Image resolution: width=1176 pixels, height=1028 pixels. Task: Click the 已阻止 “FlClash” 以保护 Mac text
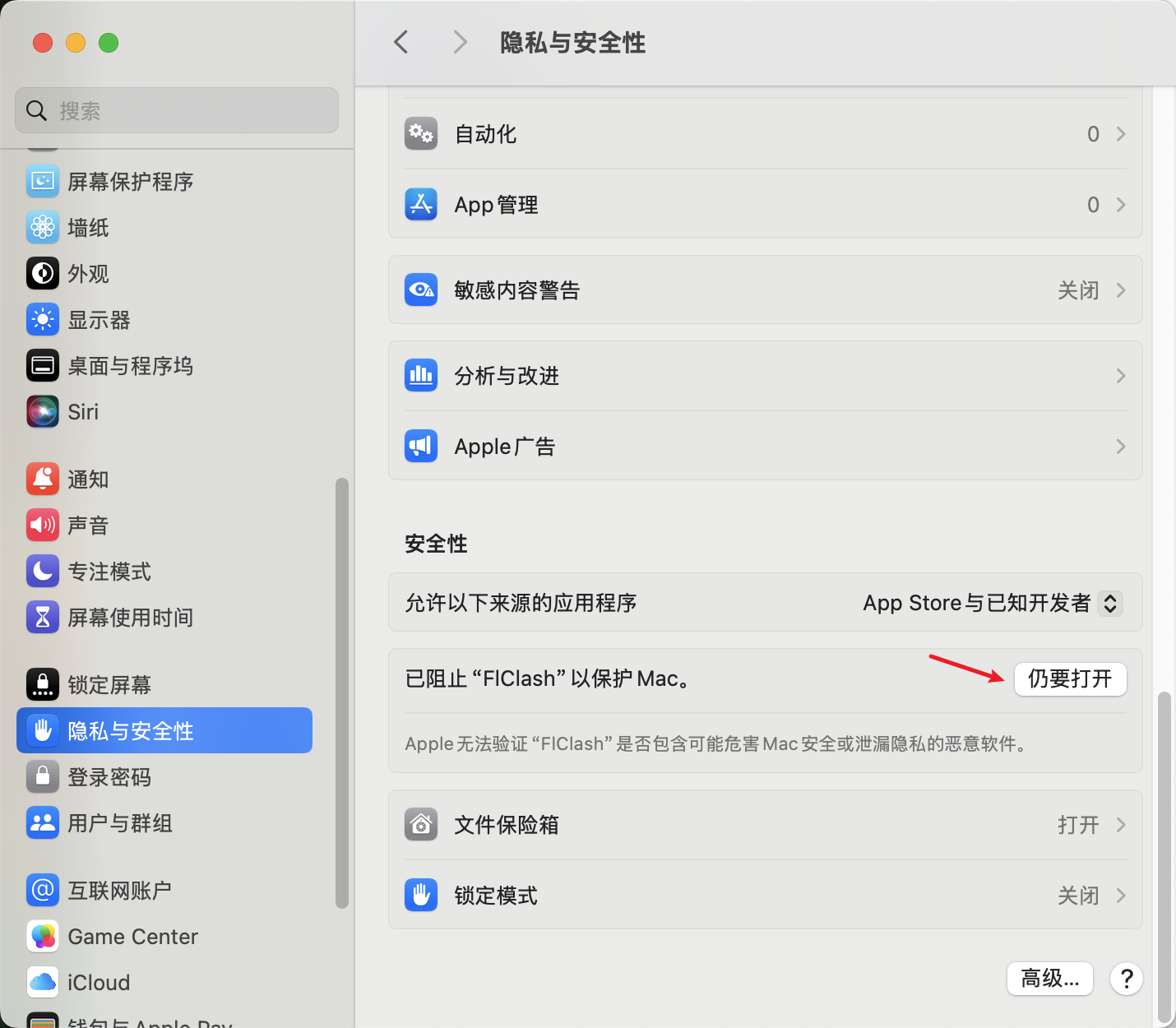point(549,678)
